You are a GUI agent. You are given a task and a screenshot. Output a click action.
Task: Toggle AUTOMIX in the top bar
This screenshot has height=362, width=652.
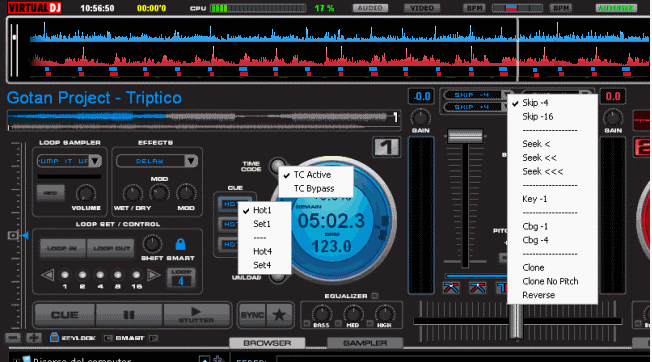click(x=616, y=8)
